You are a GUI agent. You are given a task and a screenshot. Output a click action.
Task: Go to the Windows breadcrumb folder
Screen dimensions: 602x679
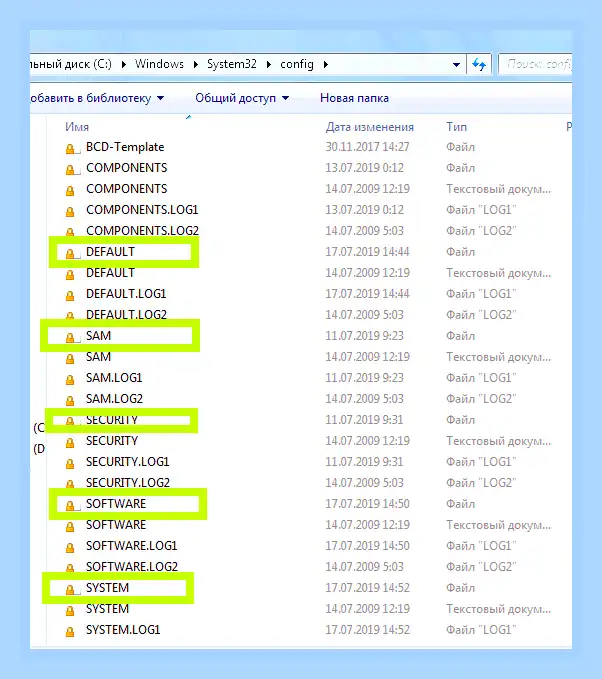tap(159, 64)
